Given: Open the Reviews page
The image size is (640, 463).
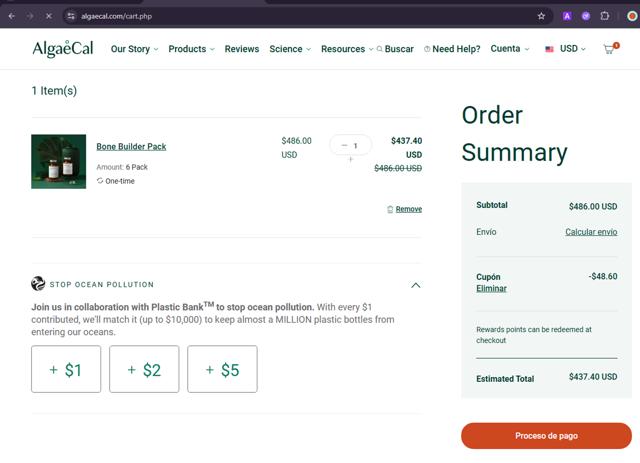Looking at the screenshot, I should [x=242, y=49].
